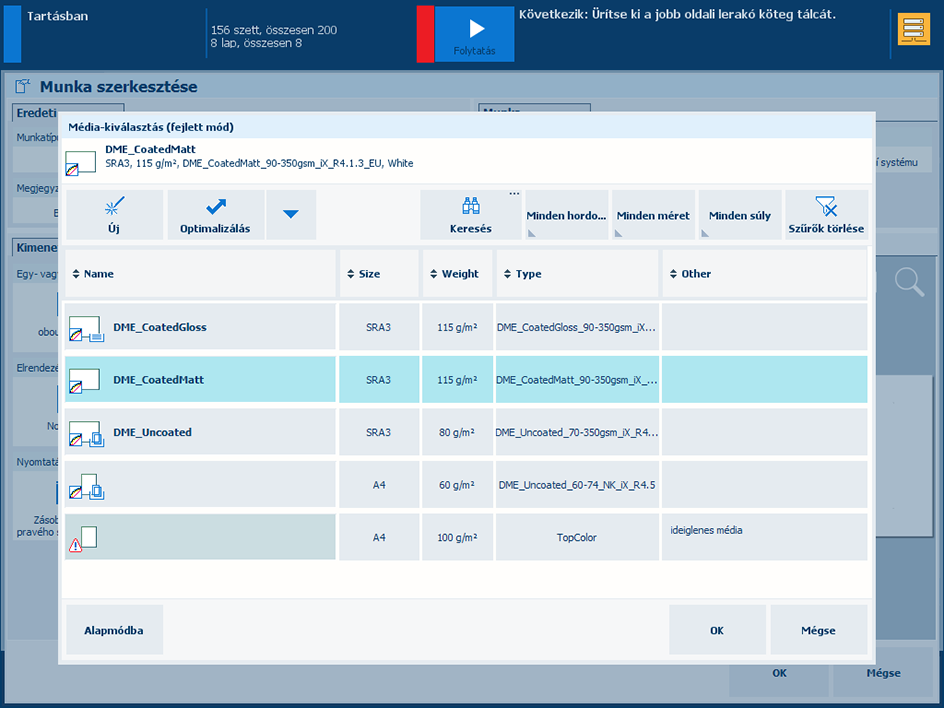
Task: Click the Tartásban status label
Action: point(57,16)
